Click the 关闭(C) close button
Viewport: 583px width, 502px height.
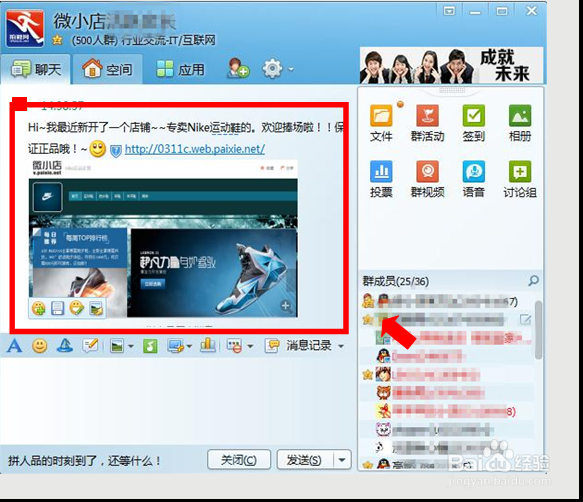(x=239, y=460)
